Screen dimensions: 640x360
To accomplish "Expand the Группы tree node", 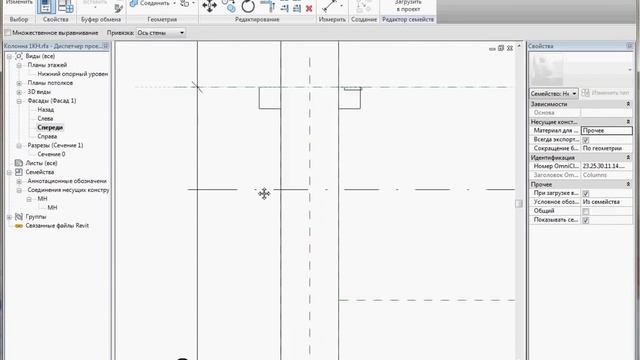I will click(x=9, y=217).
